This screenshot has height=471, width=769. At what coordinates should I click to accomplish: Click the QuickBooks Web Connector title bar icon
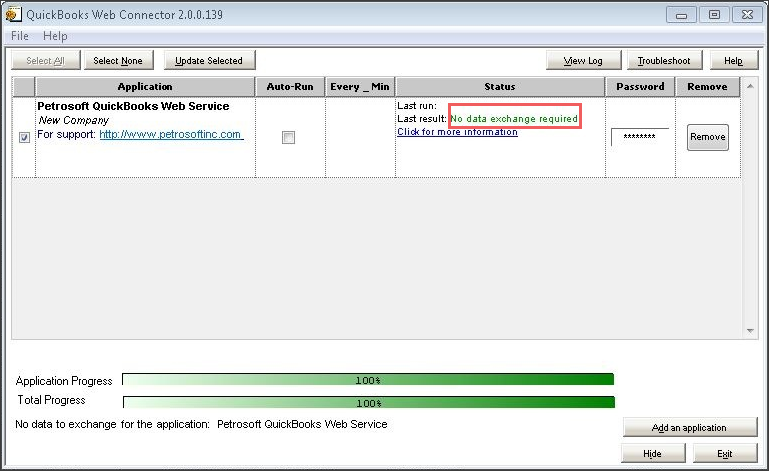coord(13,14)
